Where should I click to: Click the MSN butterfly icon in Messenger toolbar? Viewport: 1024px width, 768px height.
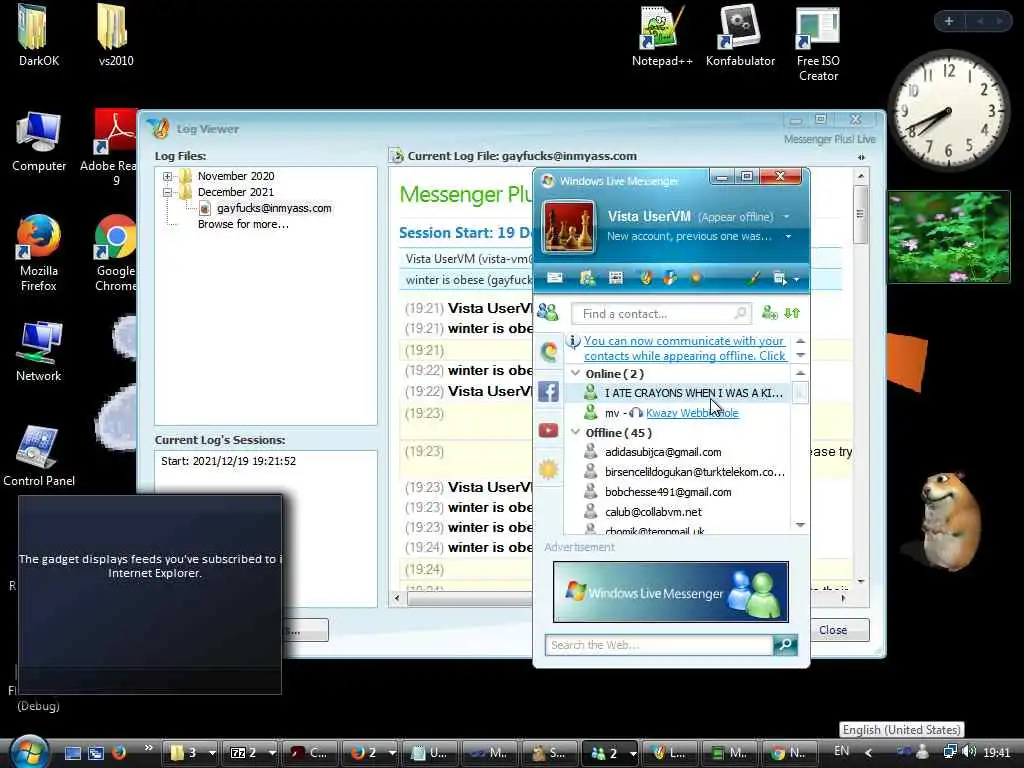670,278
